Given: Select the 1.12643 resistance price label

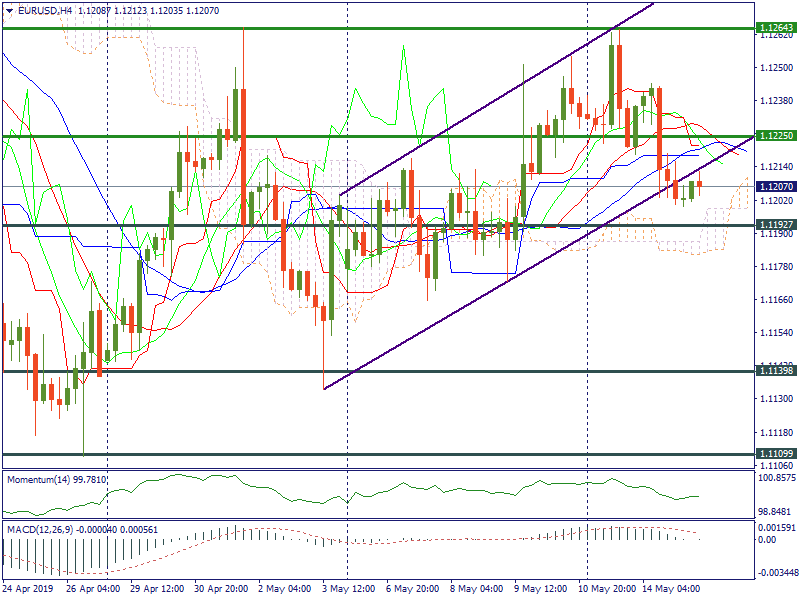Looking at the screenshot, I should (x=776, y=28).
